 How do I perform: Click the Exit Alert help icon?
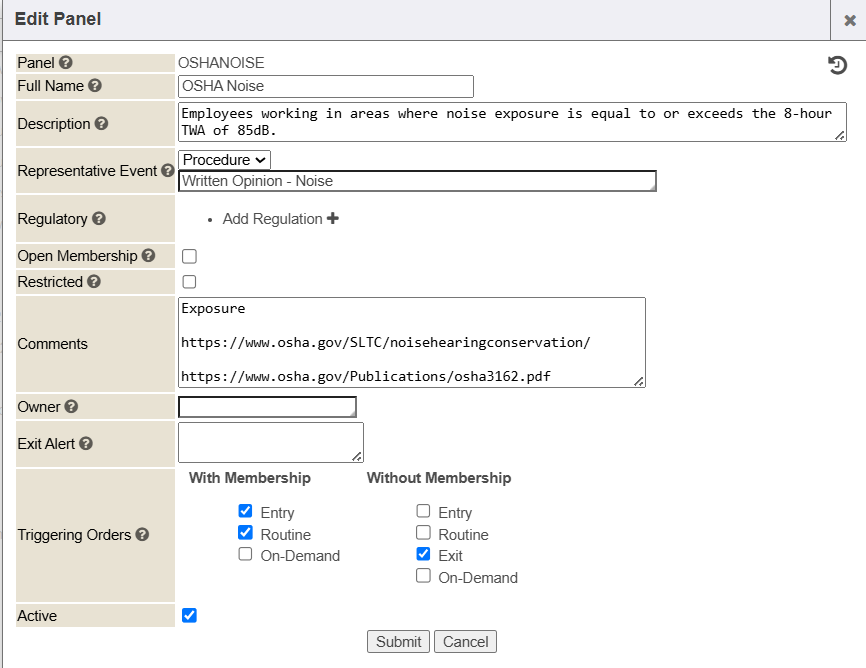pyautogui.click(x=86, y=443)
